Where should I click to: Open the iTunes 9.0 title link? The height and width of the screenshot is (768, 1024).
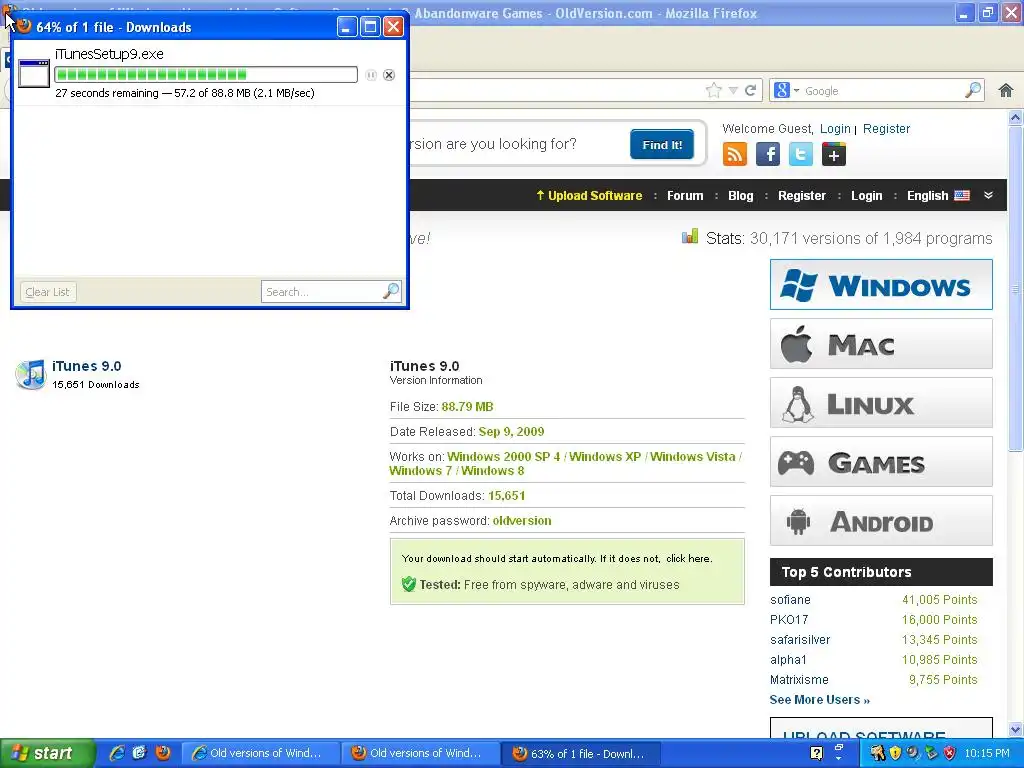click(87, 366)
